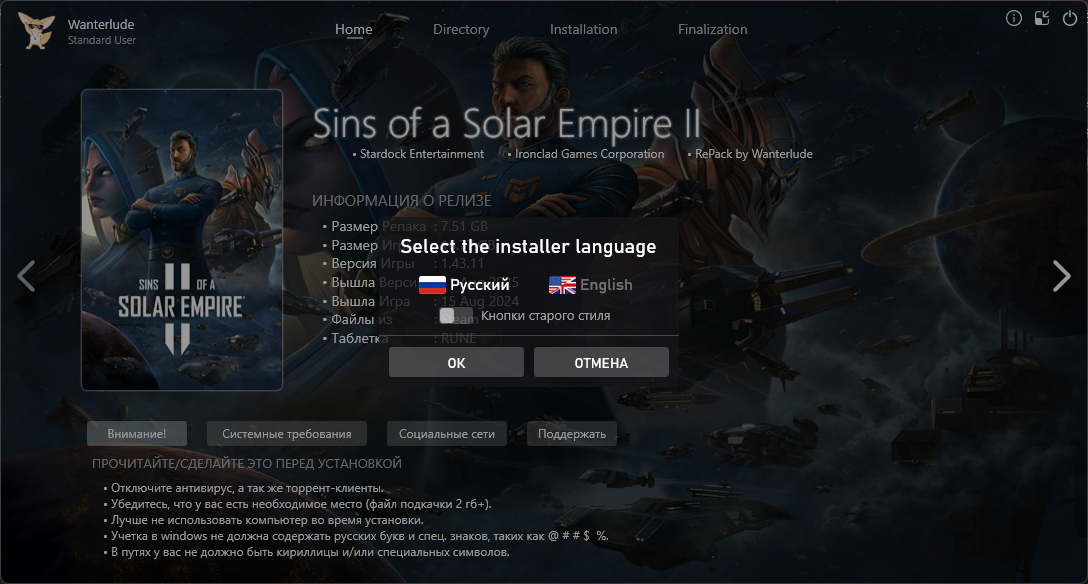Image resolution: width=1088 pixels, height=584 pixels.
Task: Click the ОТМЕНА cancel button
Action: point(601,363)
